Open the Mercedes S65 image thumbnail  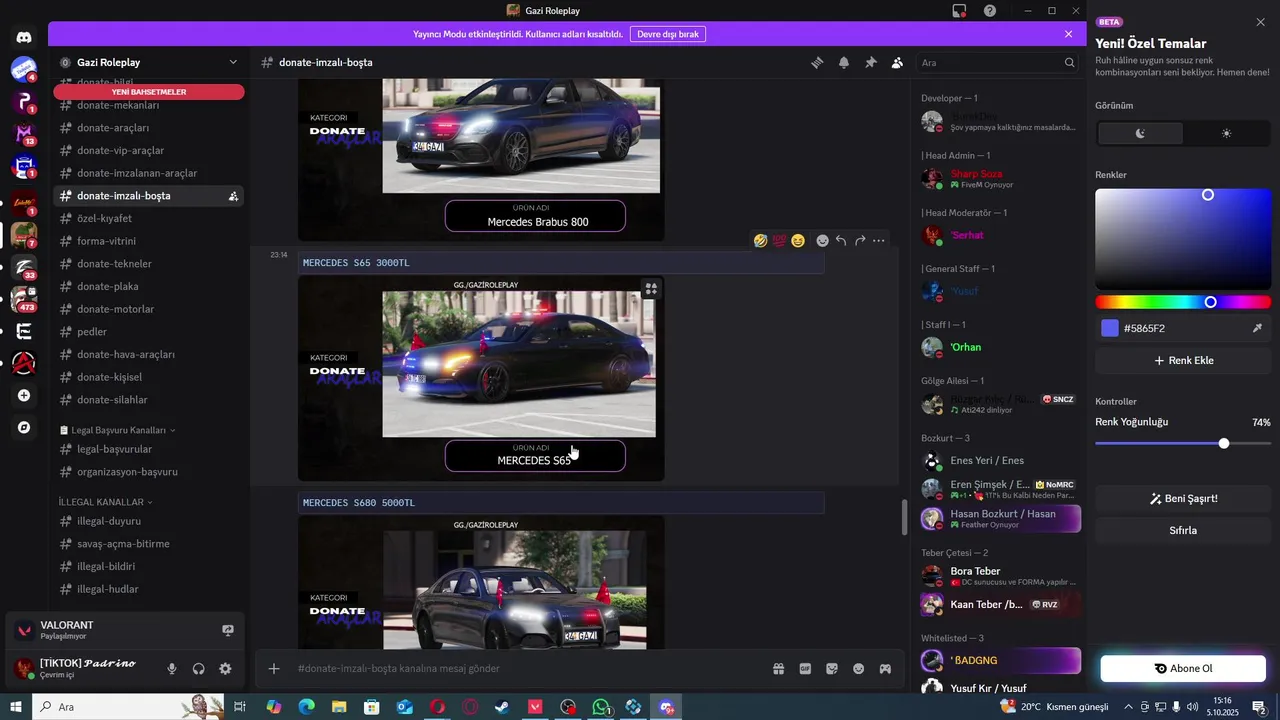(x=481, y=378)
